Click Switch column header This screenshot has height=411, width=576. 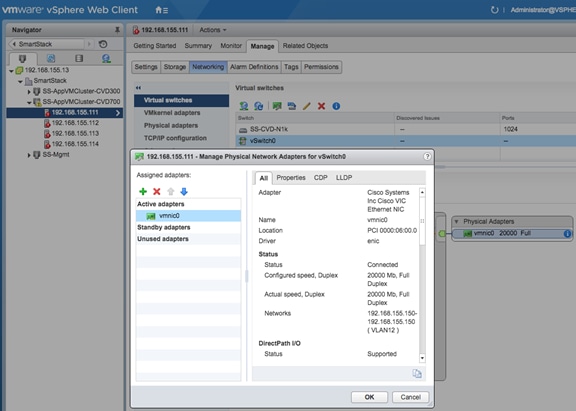[x=314, y=118]
